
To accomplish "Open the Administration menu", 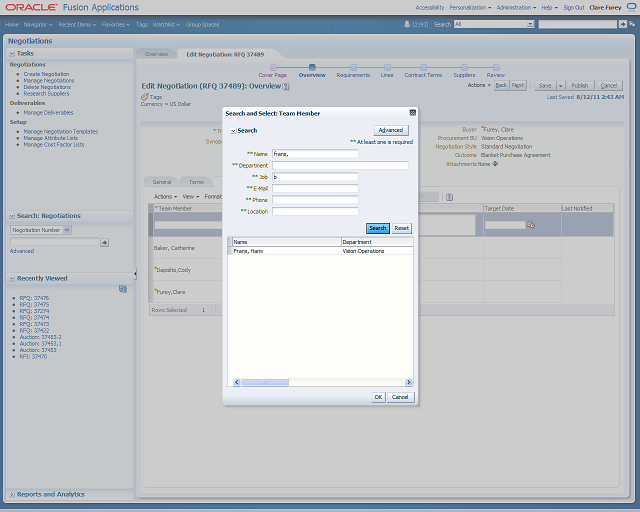I will point(516,7).
